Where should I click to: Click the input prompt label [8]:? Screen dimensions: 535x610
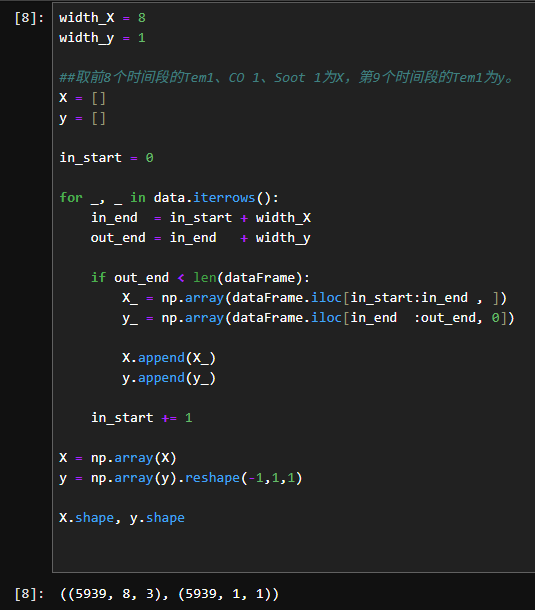[29, 18]
